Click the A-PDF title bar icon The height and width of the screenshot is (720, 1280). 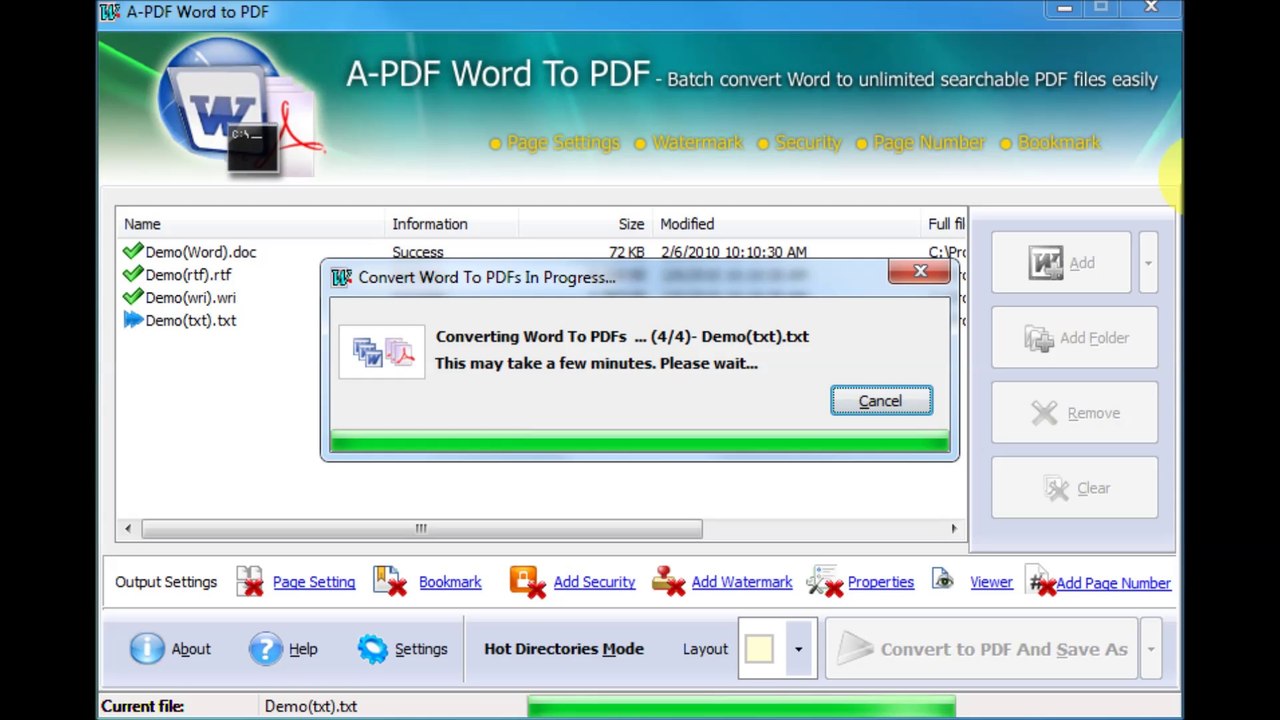[x=110, y=11]
